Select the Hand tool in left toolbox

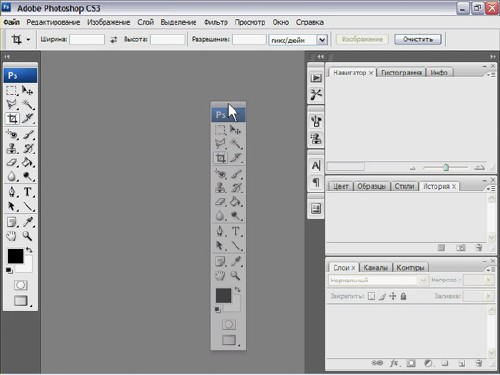(x=12, y=236)
